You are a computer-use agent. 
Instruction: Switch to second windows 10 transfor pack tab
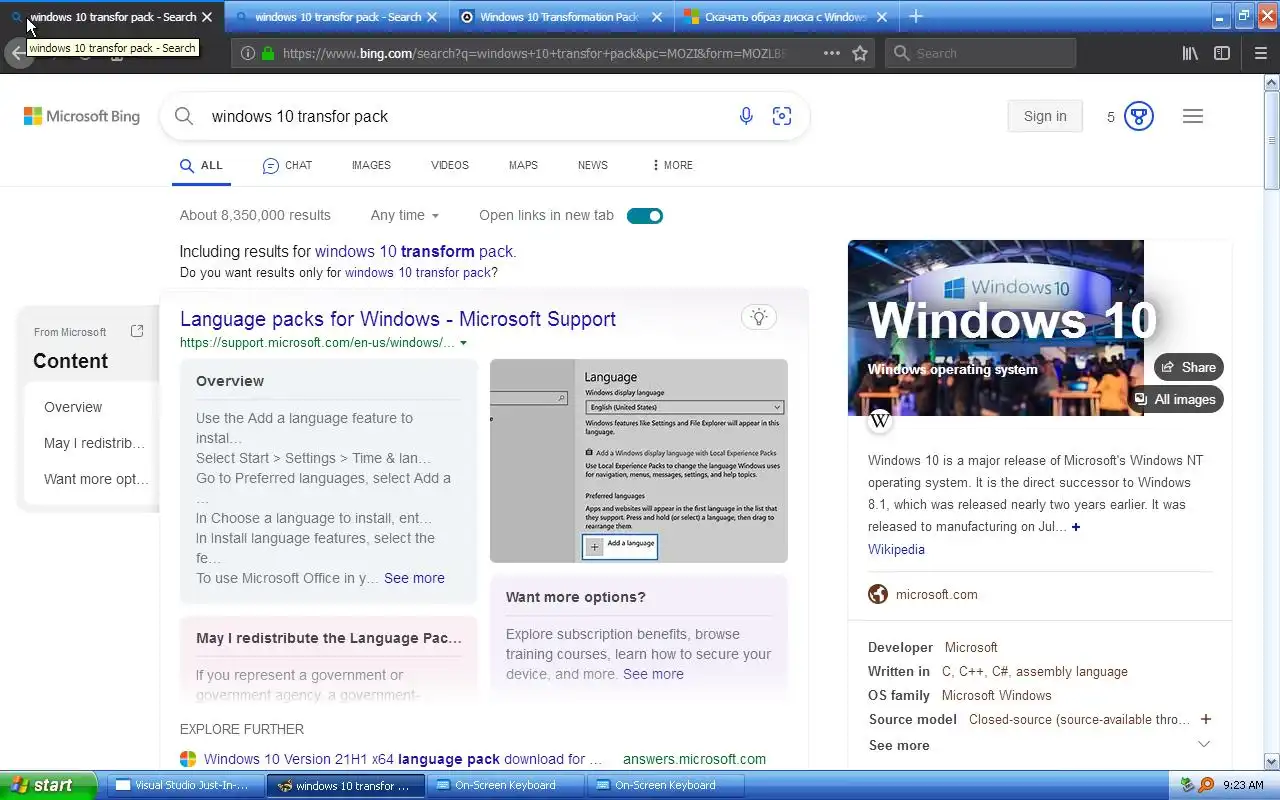tap(337, 17)
